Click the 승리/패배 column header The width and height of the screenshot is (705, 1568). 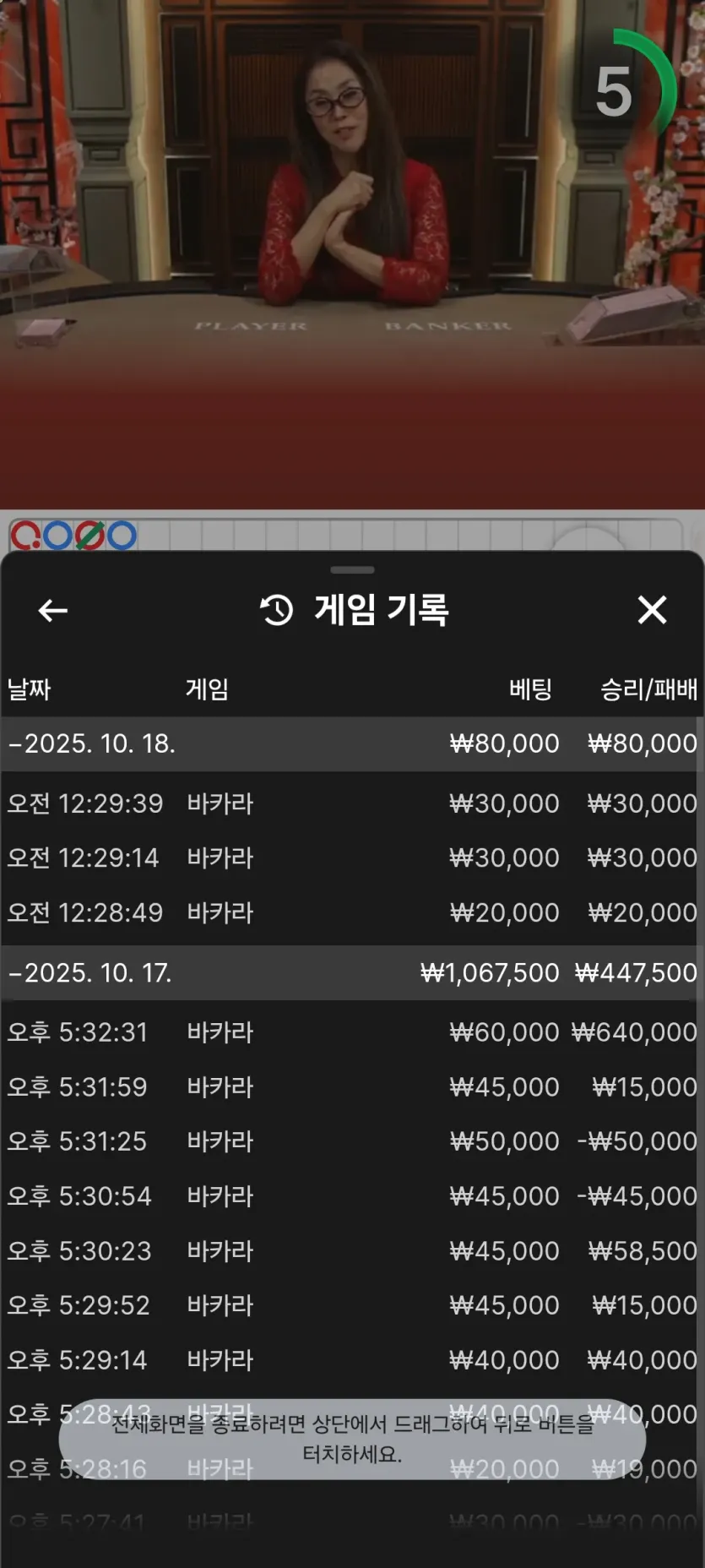point(648,689)
